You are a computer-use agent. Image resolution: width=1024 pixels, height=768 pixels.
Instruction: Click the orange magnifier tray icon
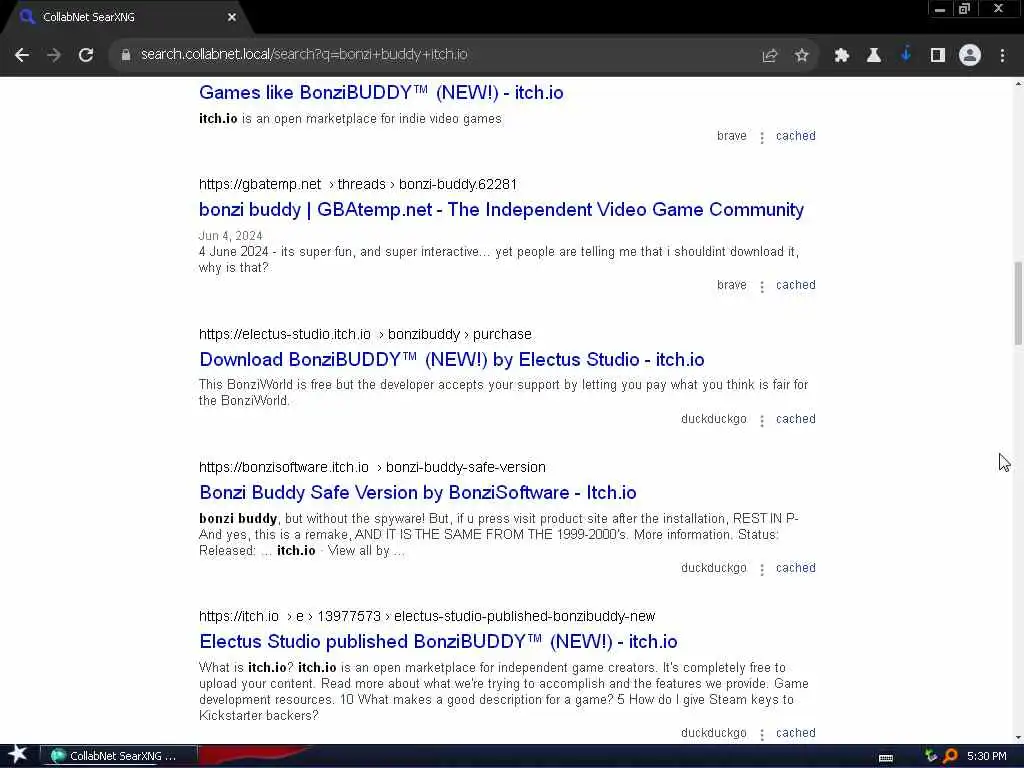coord(950,756)
